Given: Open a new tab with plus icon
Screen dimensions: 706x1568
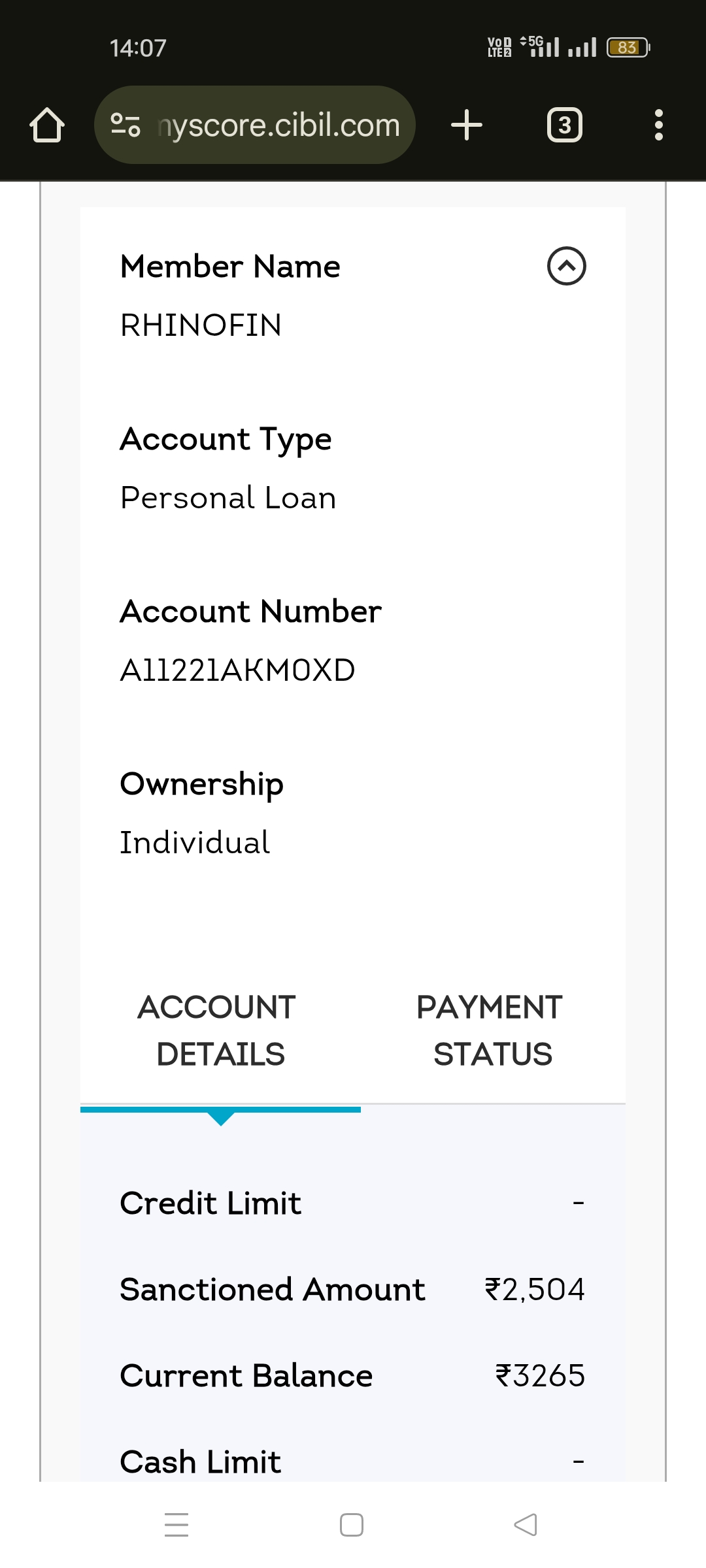Looking at the screenshot, I should click(467, 125).
